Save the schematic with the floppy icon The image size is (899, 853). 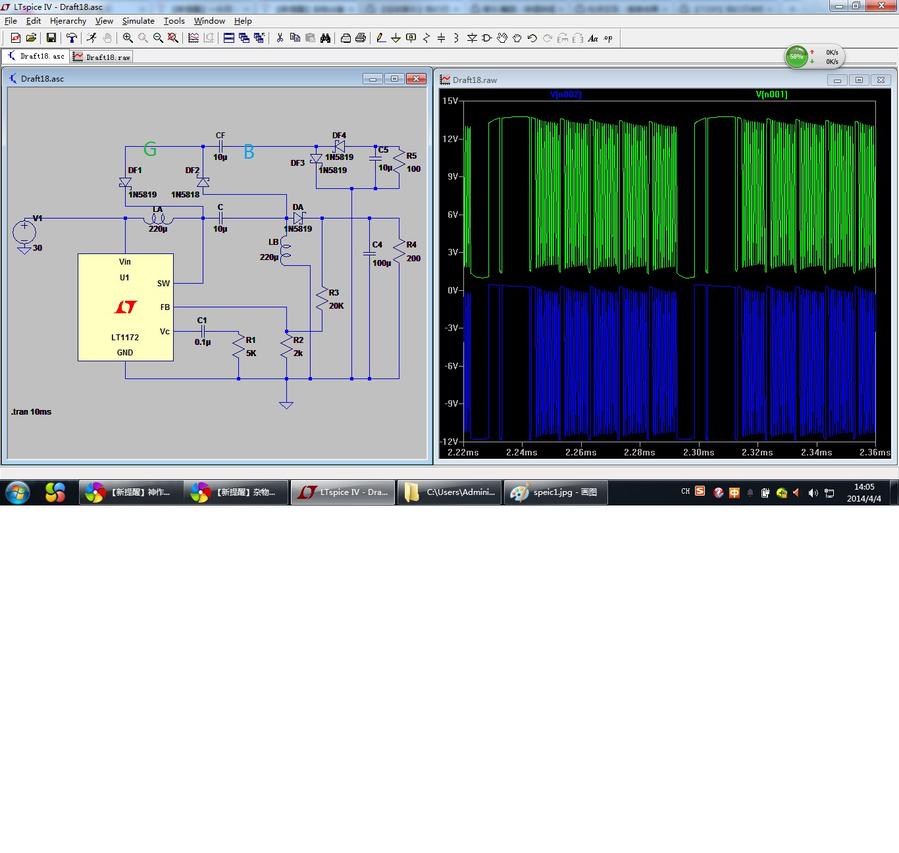pyautogui.click(x=51, y=38)
